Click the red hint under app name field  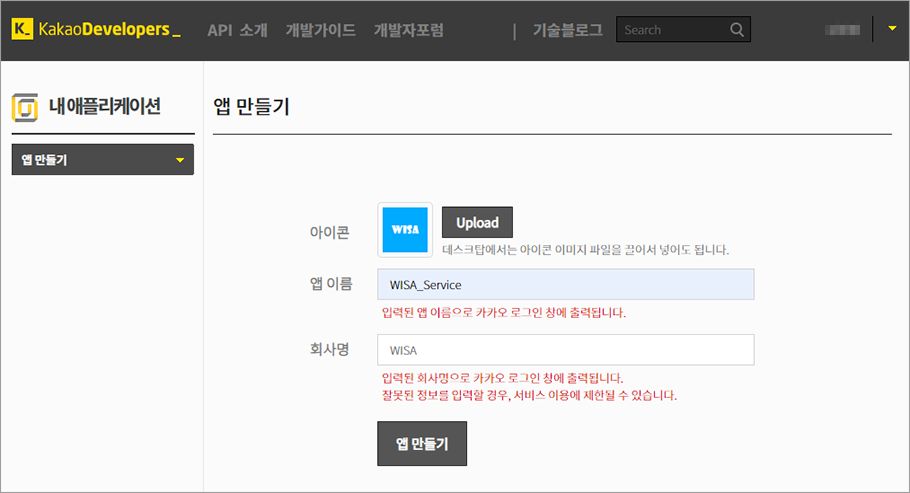point(504,312)
